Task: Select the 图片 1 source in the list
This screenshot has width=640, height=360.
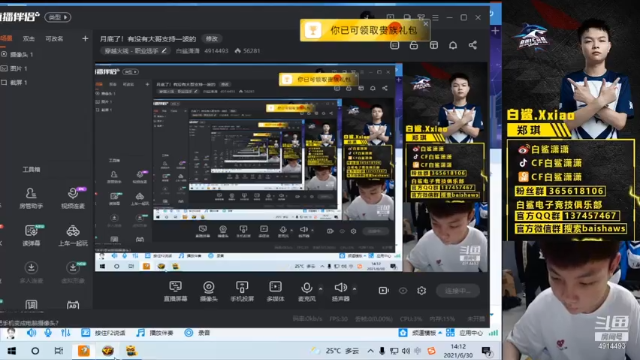Action: click(x=15, y=69)
